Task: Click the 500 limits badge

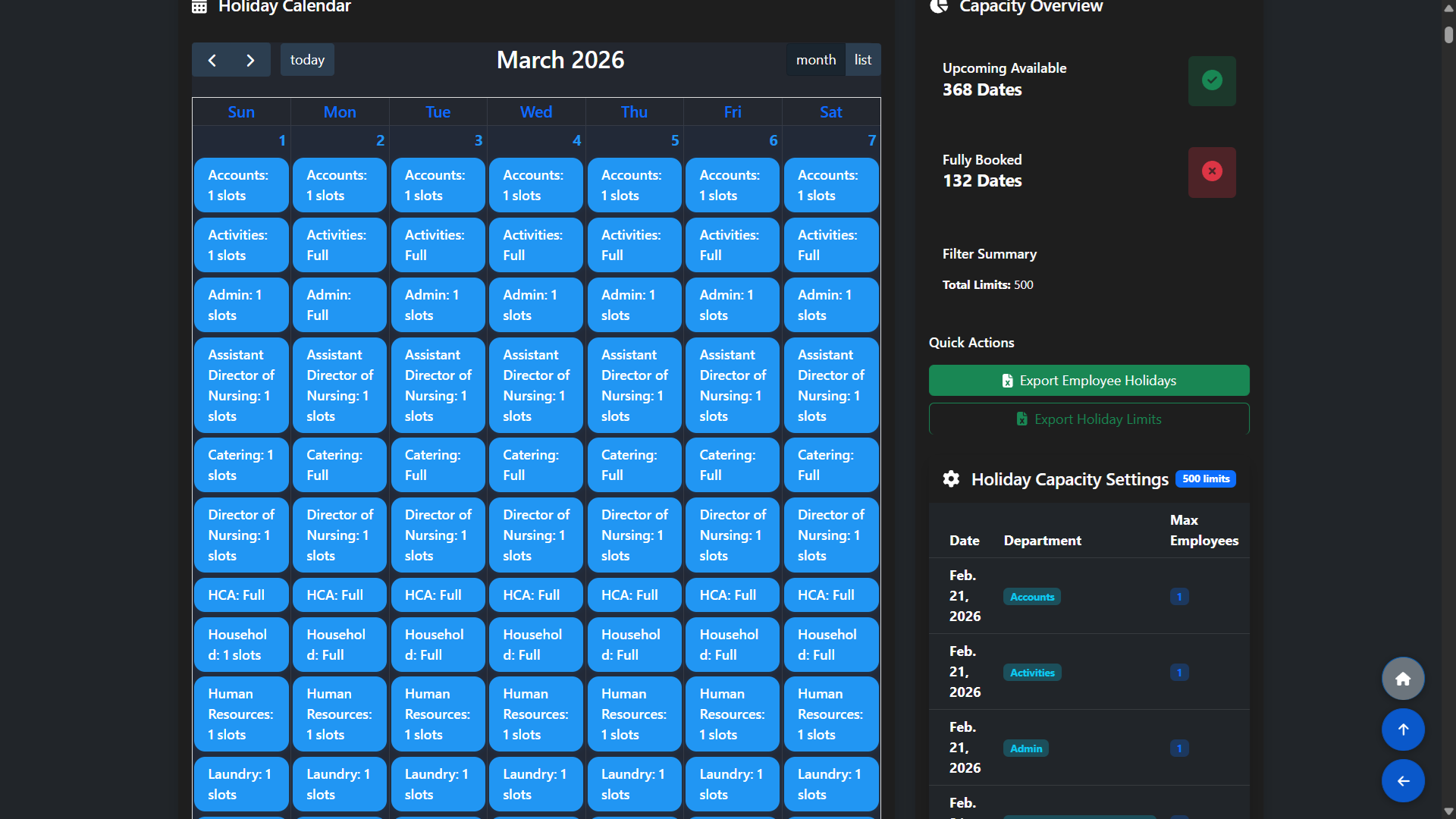Action: point(1205,479)
